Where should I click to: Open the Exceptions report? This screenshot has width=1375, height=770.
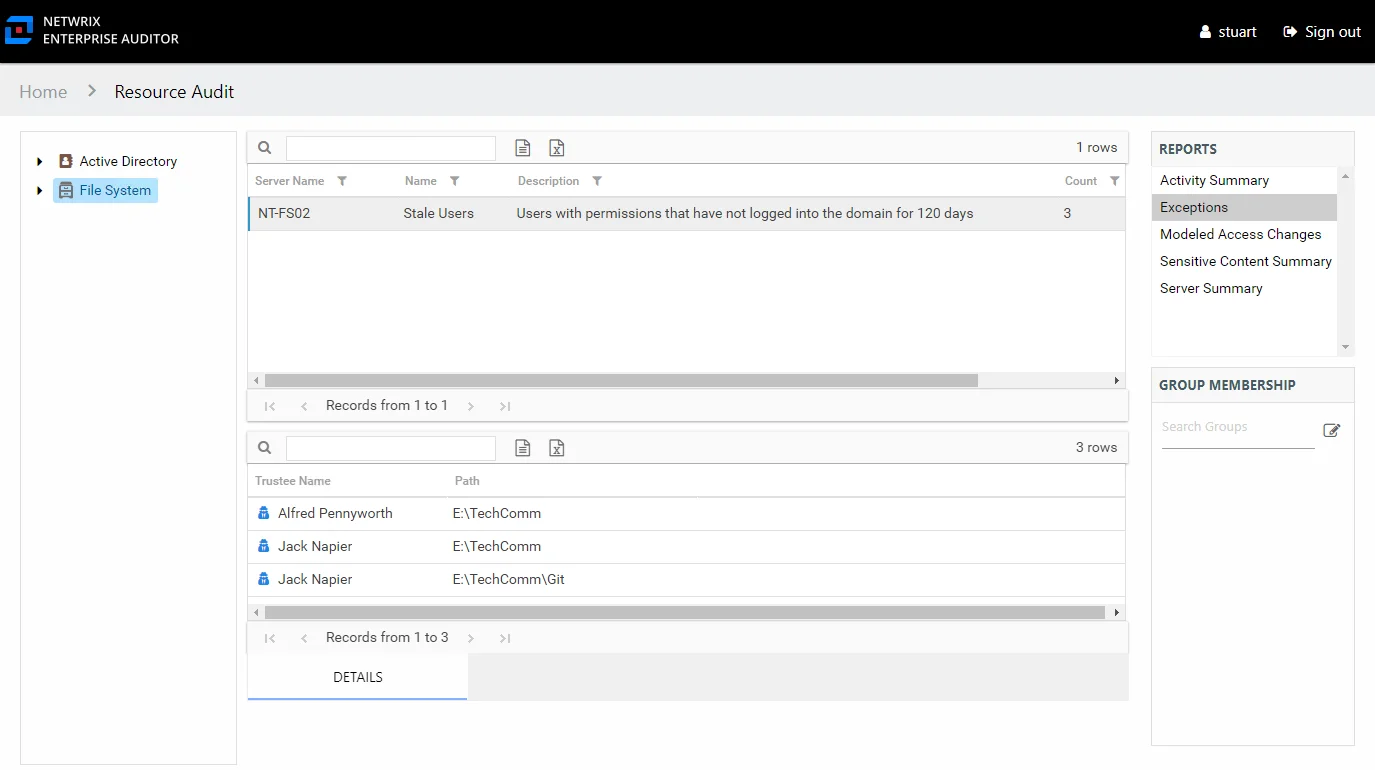pyautogui.click(x=1244, y=207)
